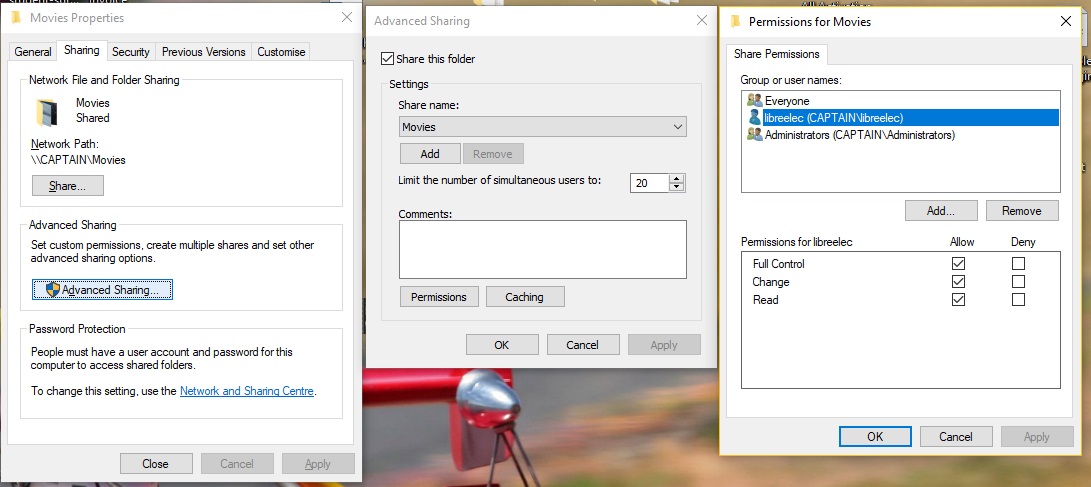Open the Network and Sharing Centre link
The image size is (1091, 487).
(x=247, y=391)
